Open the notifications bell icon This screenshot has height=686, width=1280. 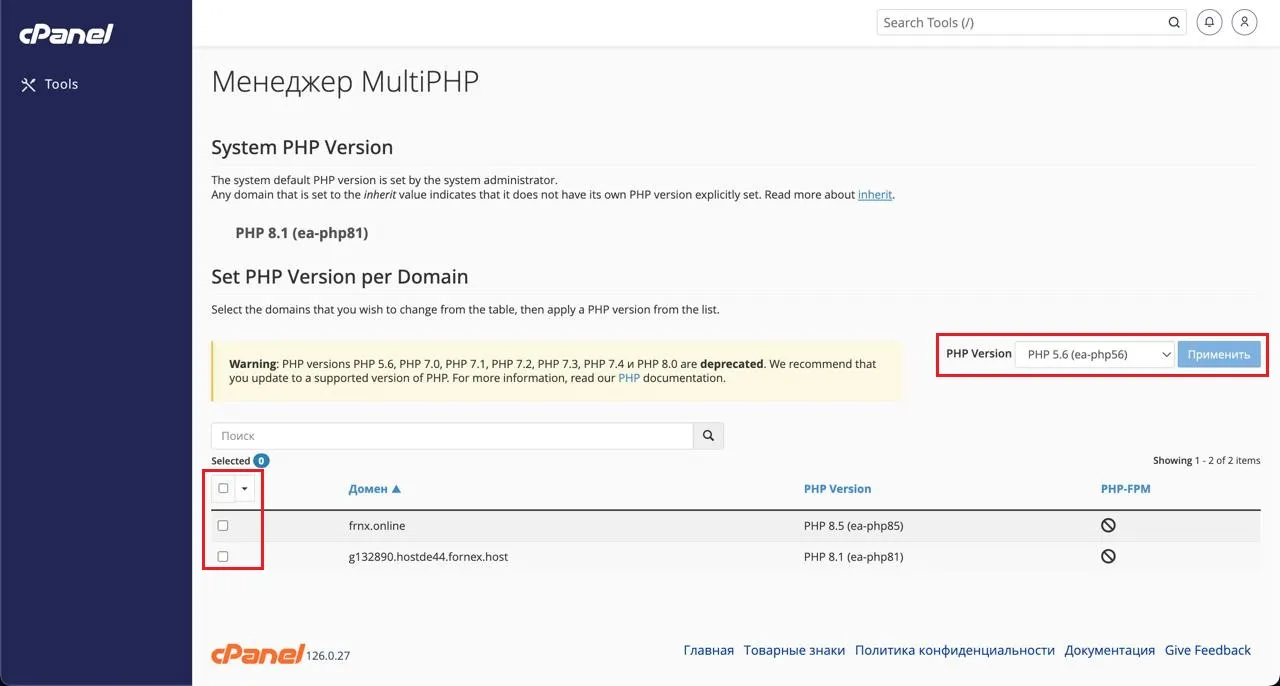(1209, 22)
